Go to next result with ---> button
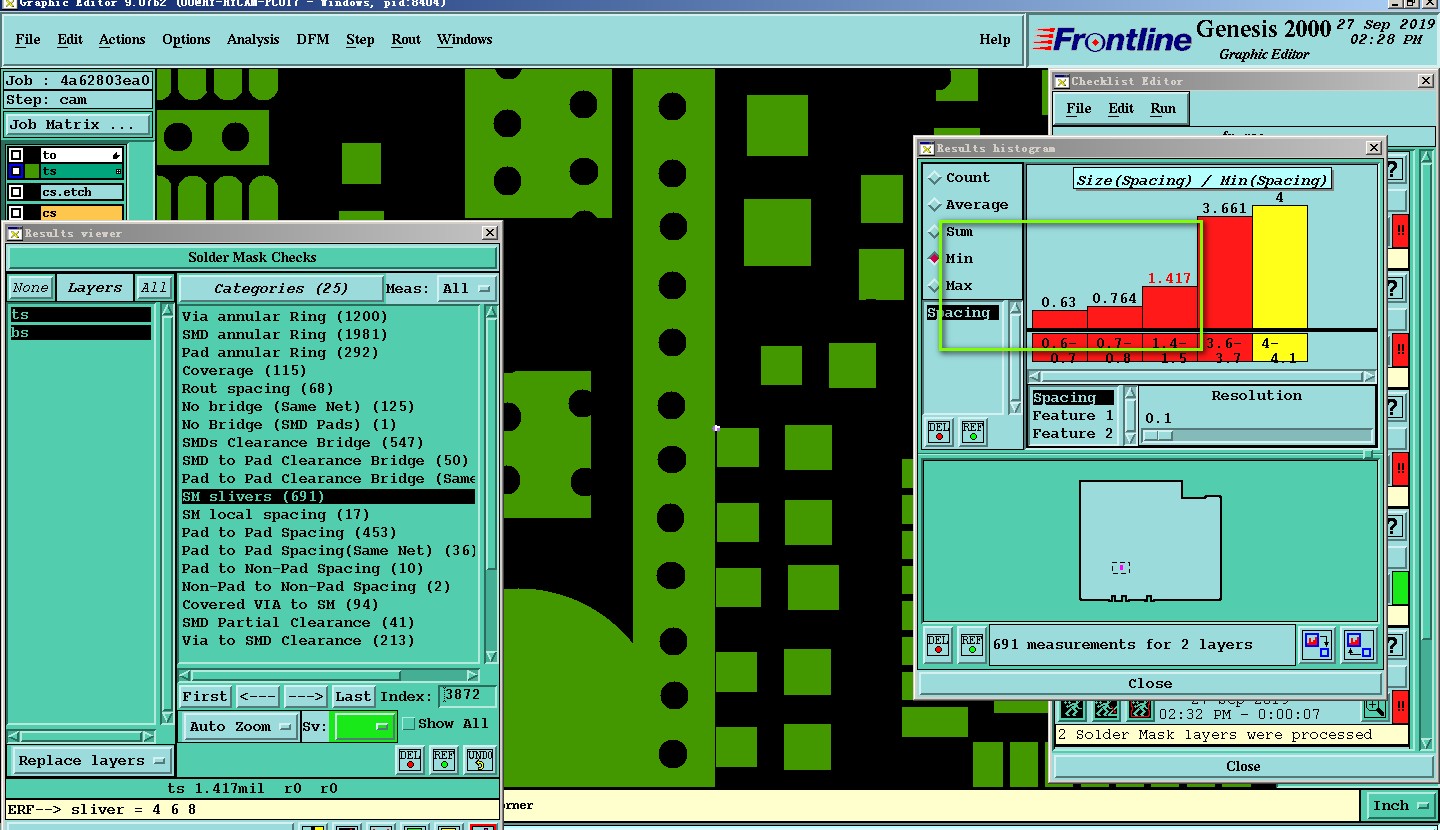The width and height of the screenshot is (1440, 830). click(305, 696)
